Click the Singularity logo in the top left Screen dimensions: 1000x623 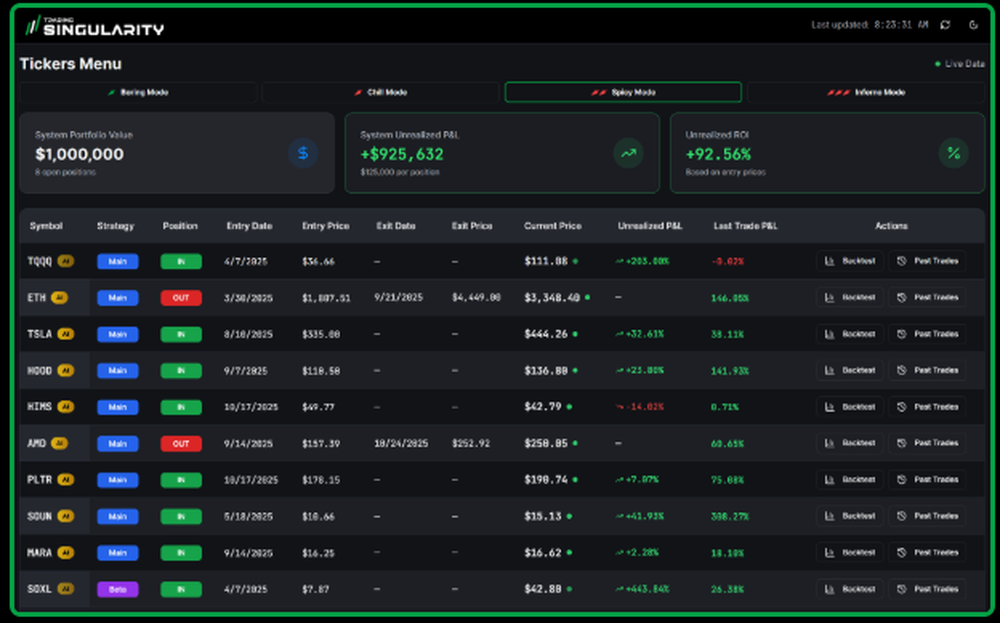pyautogui.click(x=95, y=24)
